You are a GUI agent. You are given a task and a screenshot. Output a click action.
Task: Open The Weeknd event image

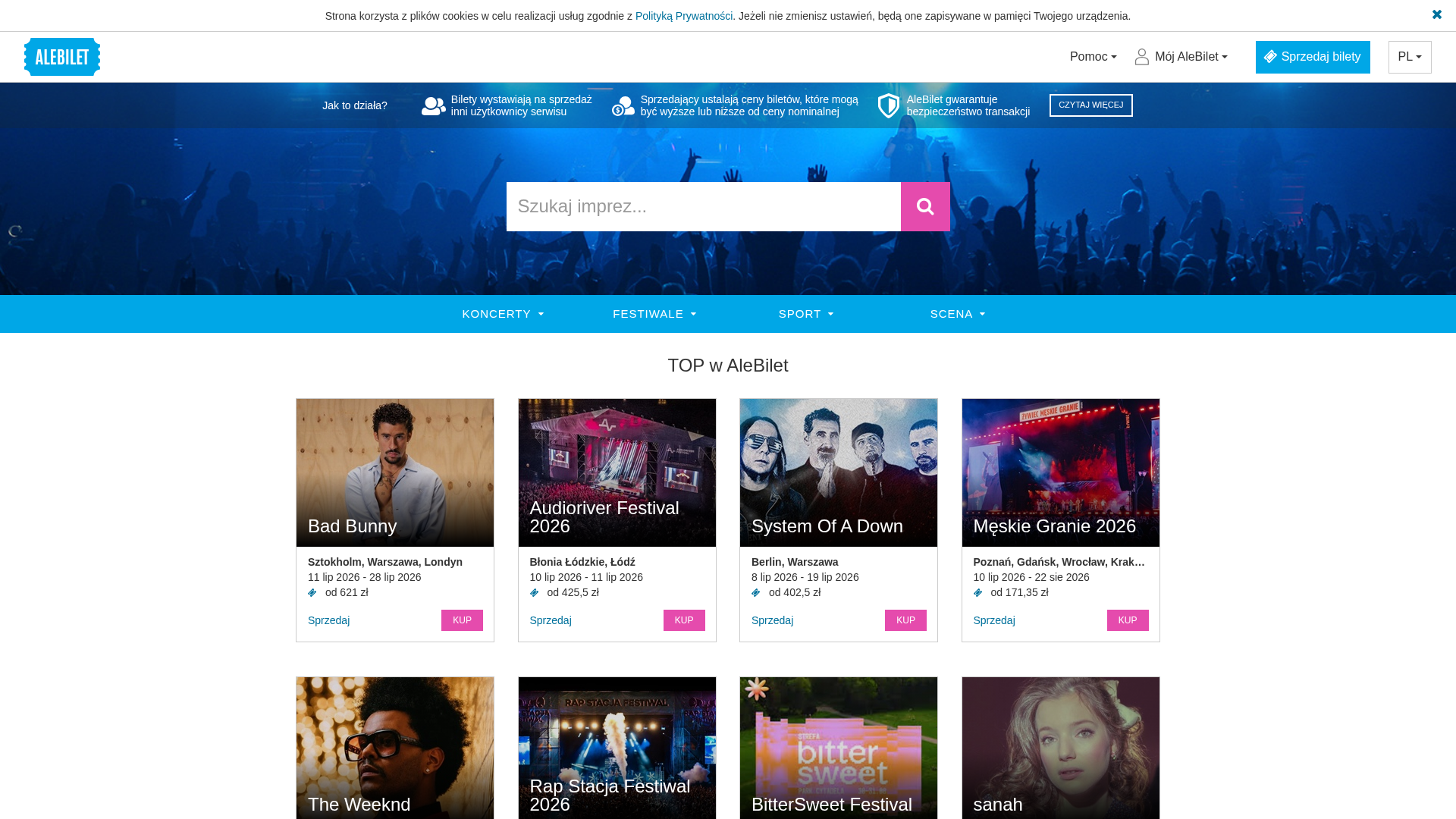(x=395, y=748)
